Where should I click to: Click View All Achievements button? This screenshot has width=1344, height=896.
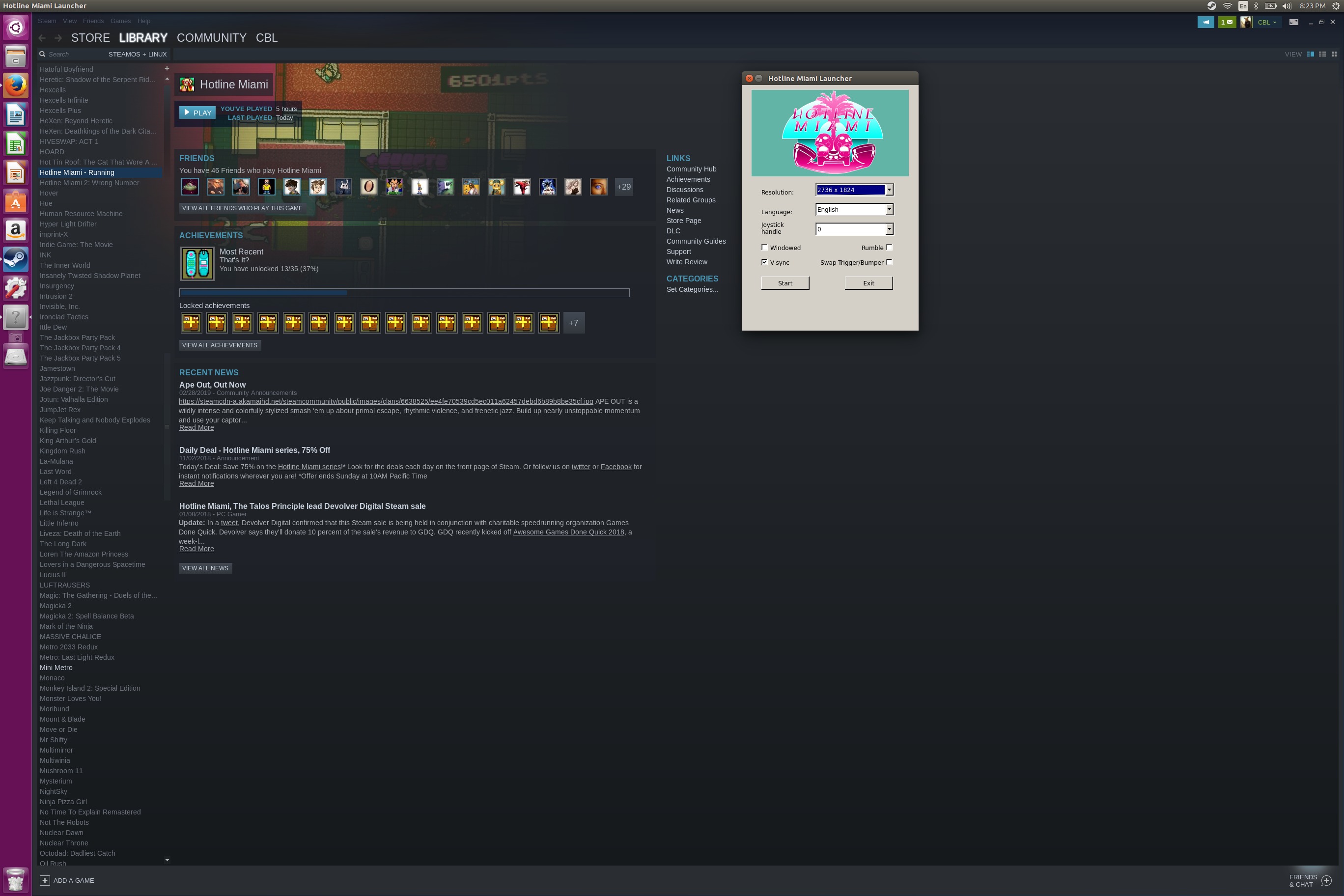pos(220,345)
